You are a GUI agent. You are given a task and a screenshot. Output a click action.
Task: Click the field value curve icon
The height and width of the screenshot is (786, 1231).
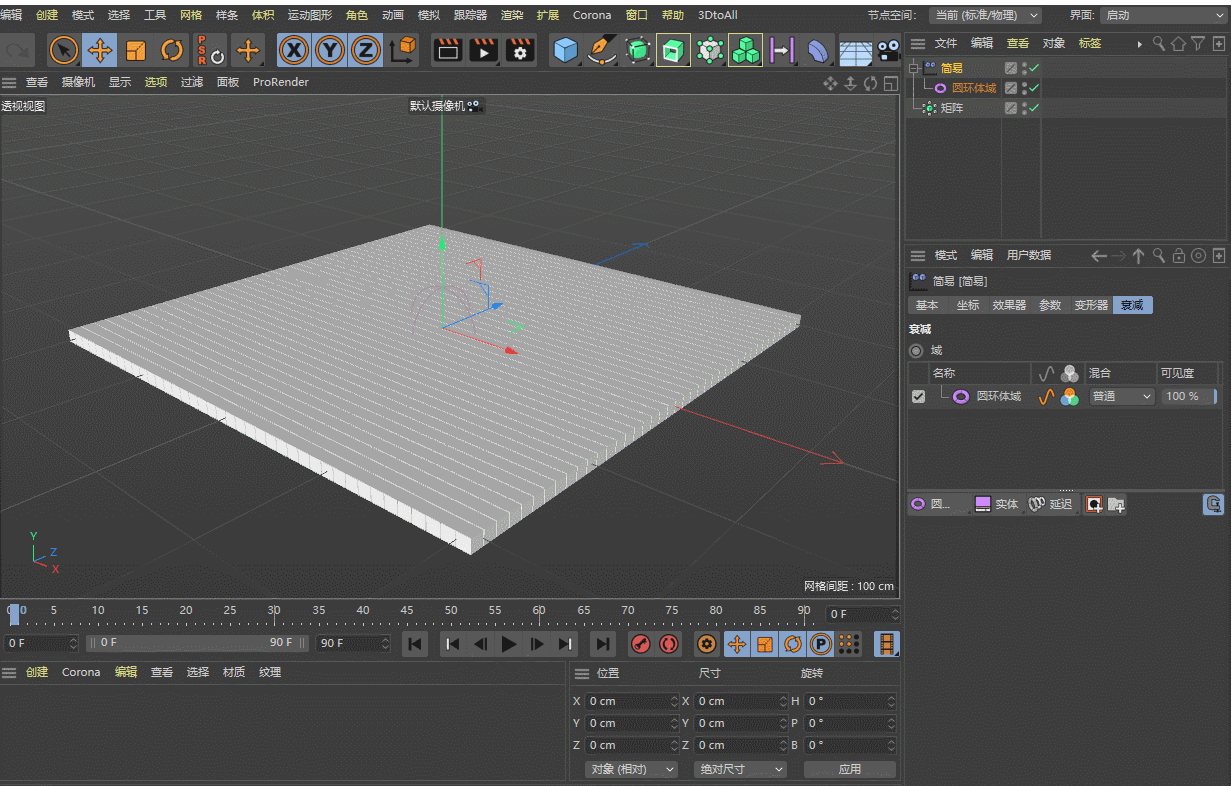click(x=1047, y=397)
